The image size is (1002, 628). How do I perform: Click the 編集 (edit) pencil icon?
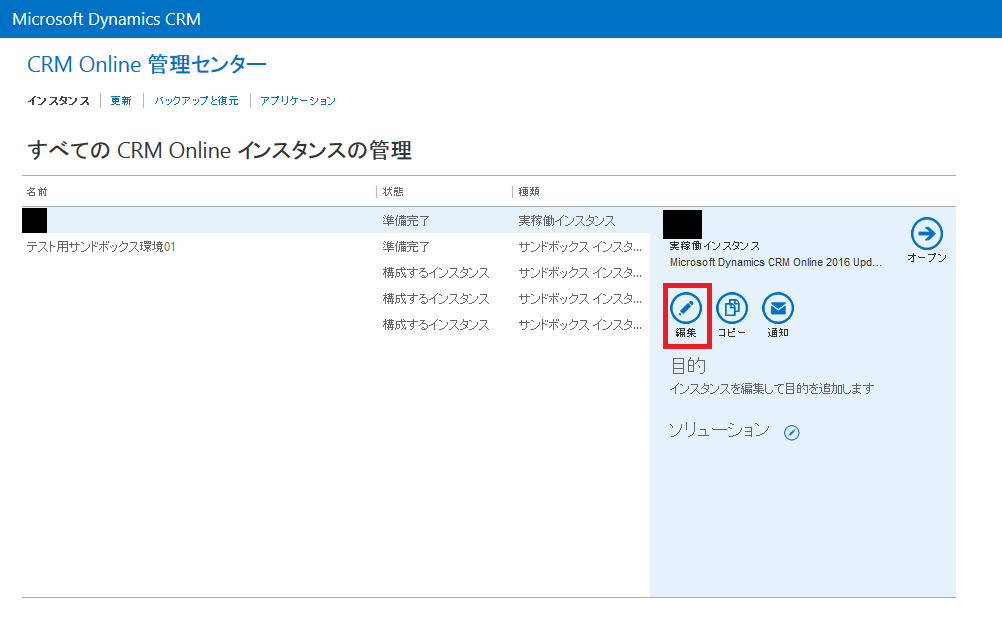tap(686, 309)
